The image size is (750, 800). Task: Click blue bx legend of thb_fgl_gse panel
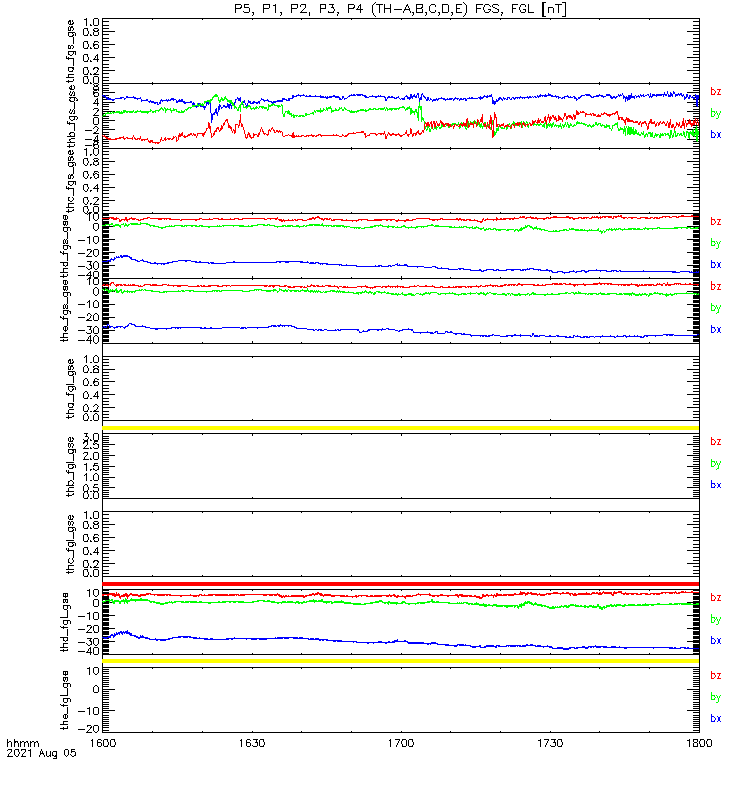[x=716, y=485]
